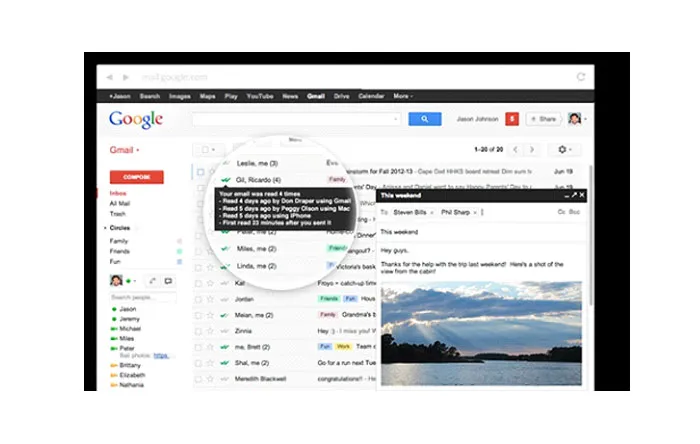Screen dimensions: 700x444
Task: Go to the next page of emails
Action: [x=532, y=149]
